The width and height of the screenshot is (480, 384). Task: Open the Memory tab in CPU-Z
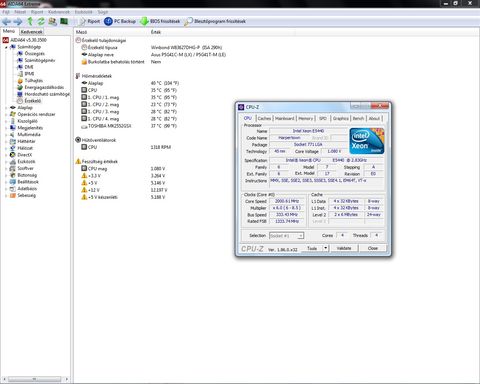point(306,118)
